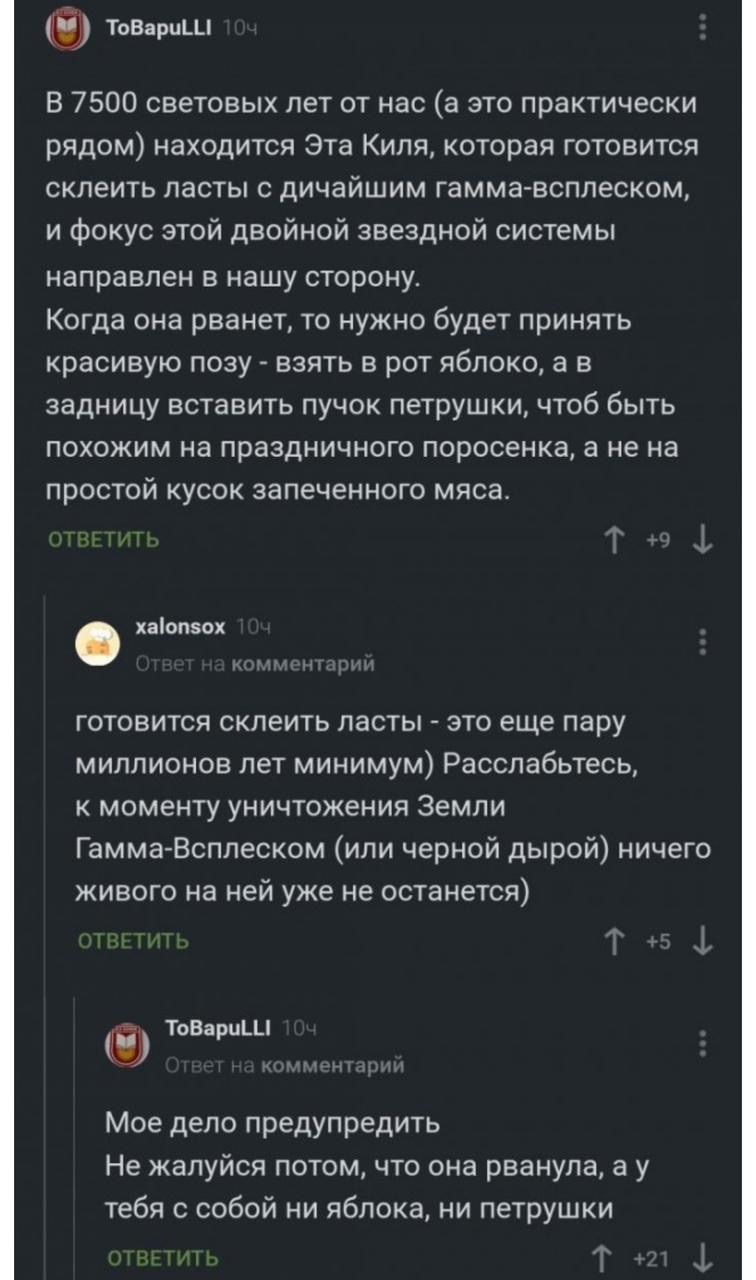
Task: Downvote the top comment with +9 score
Action: point(706,543)
